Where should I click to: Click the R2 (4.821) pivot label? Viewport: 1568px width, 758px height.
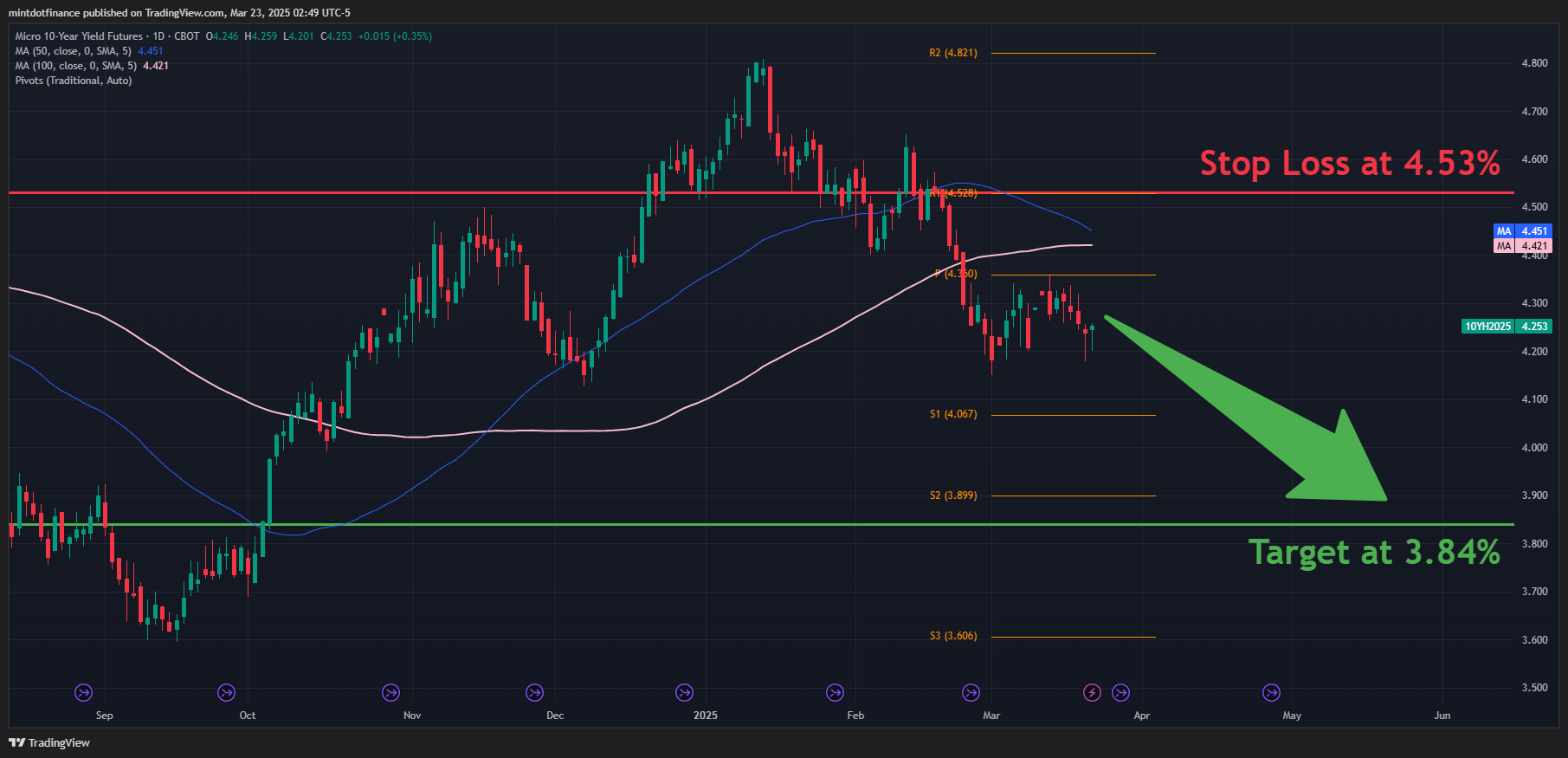point(952,53)
